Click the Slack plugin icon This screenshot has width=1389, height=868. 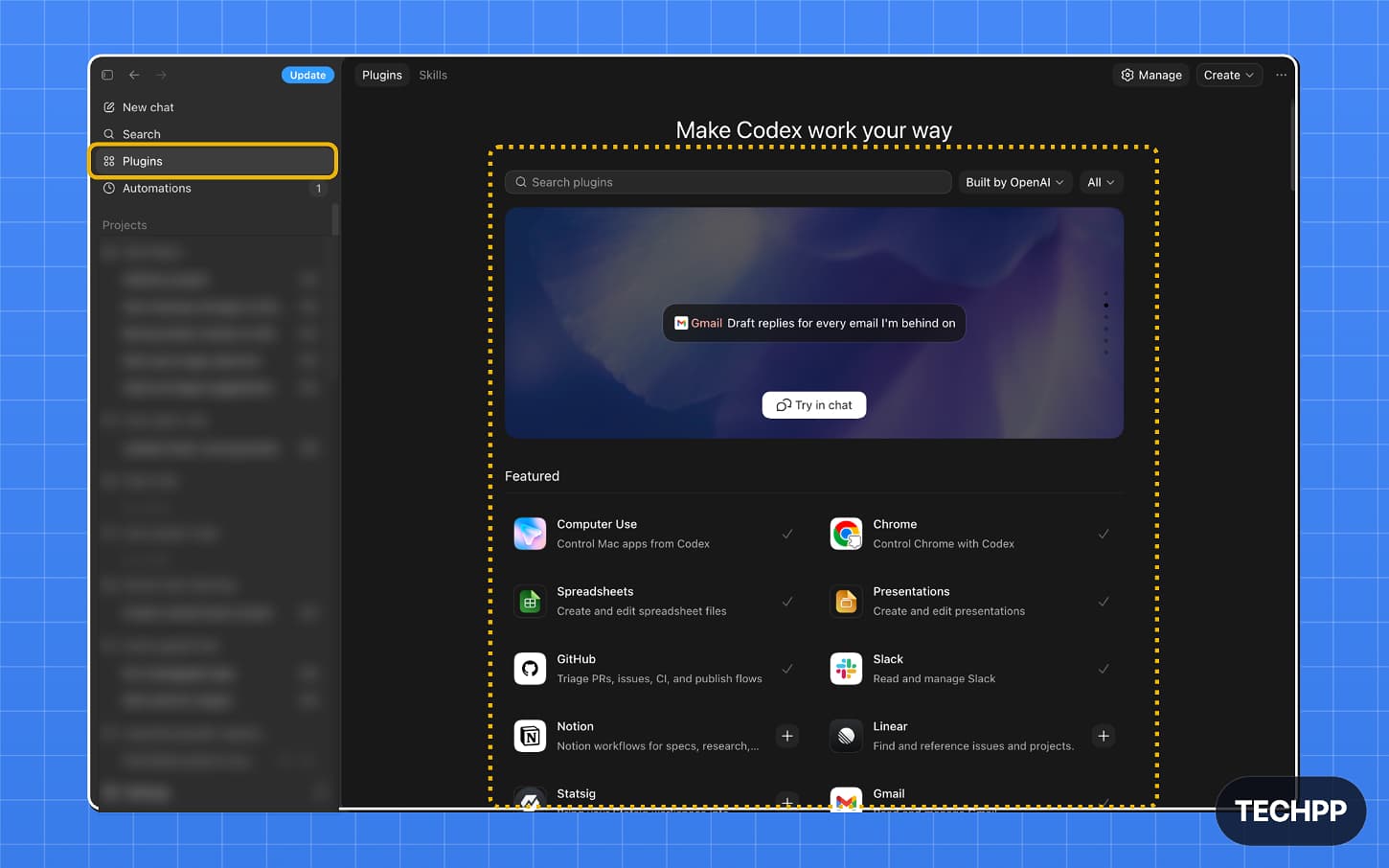pyautogui.click(x=846, y=669)
